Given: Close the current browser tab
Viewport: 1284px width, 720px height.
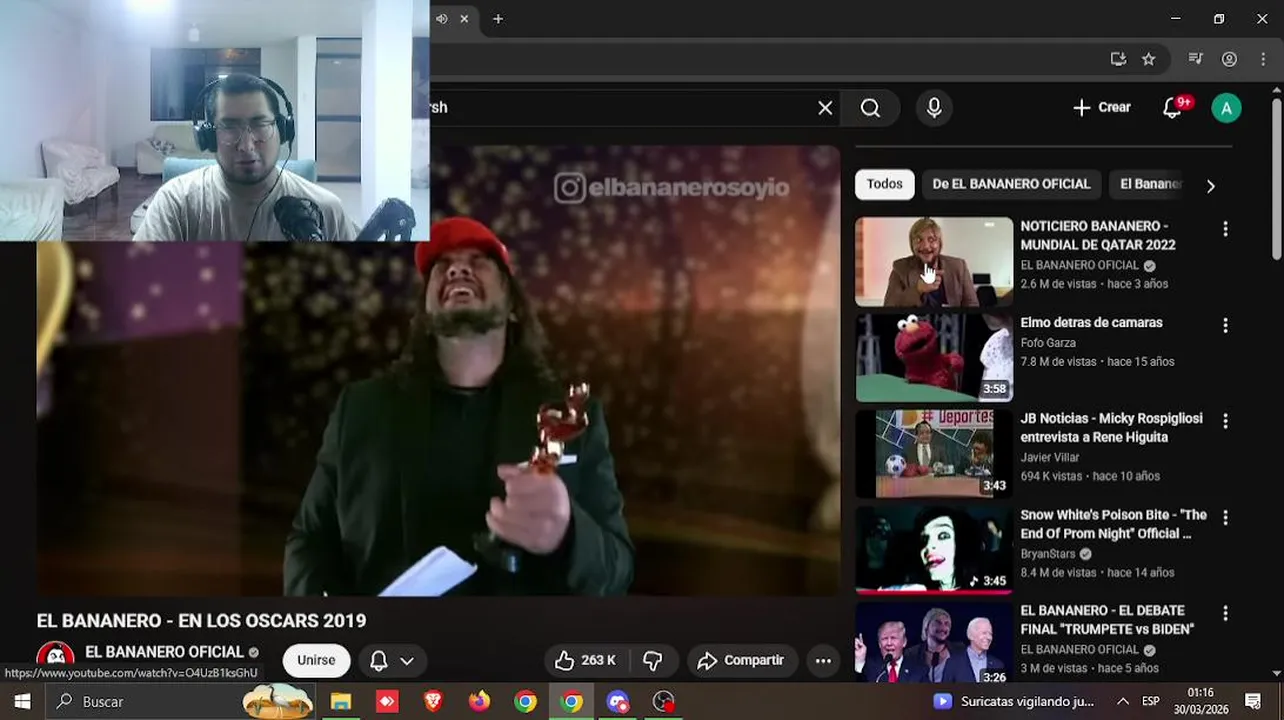Looking at the screenshot, I should pyautogui.click(x=464, y=19).
